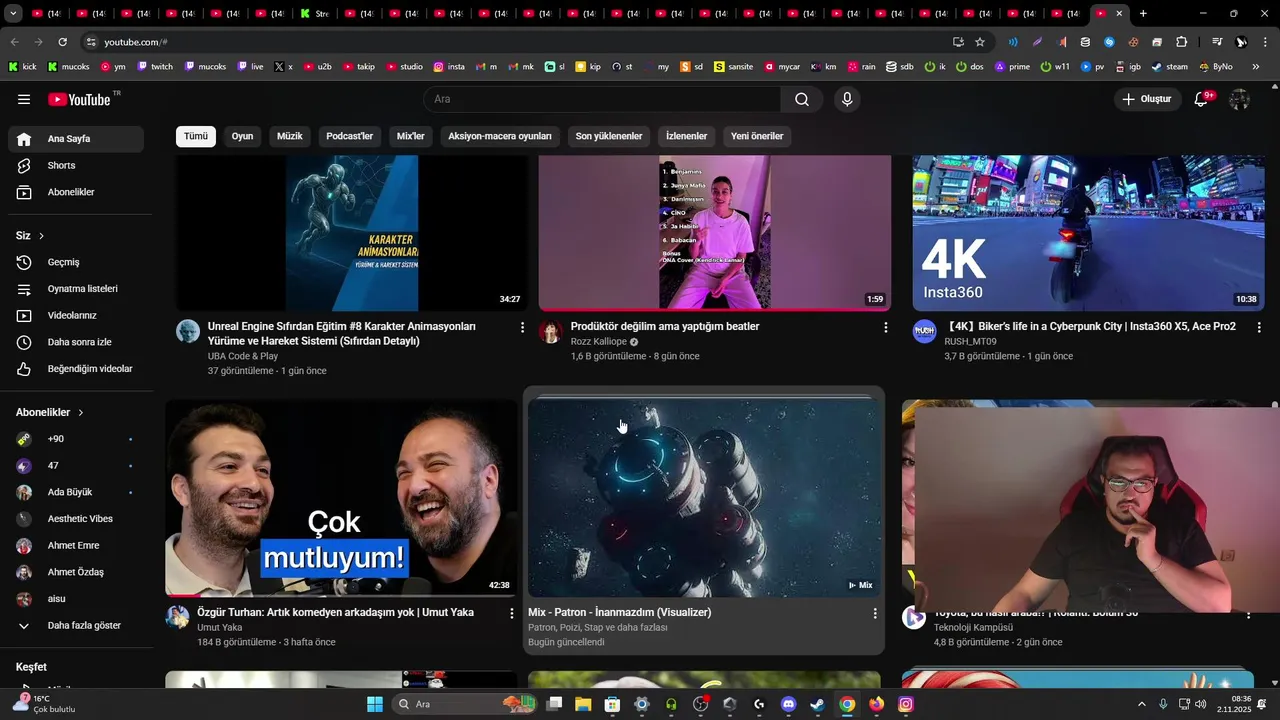
Task: Select the Podcast'ler filter chip
Action: click(x=350, y=136)
